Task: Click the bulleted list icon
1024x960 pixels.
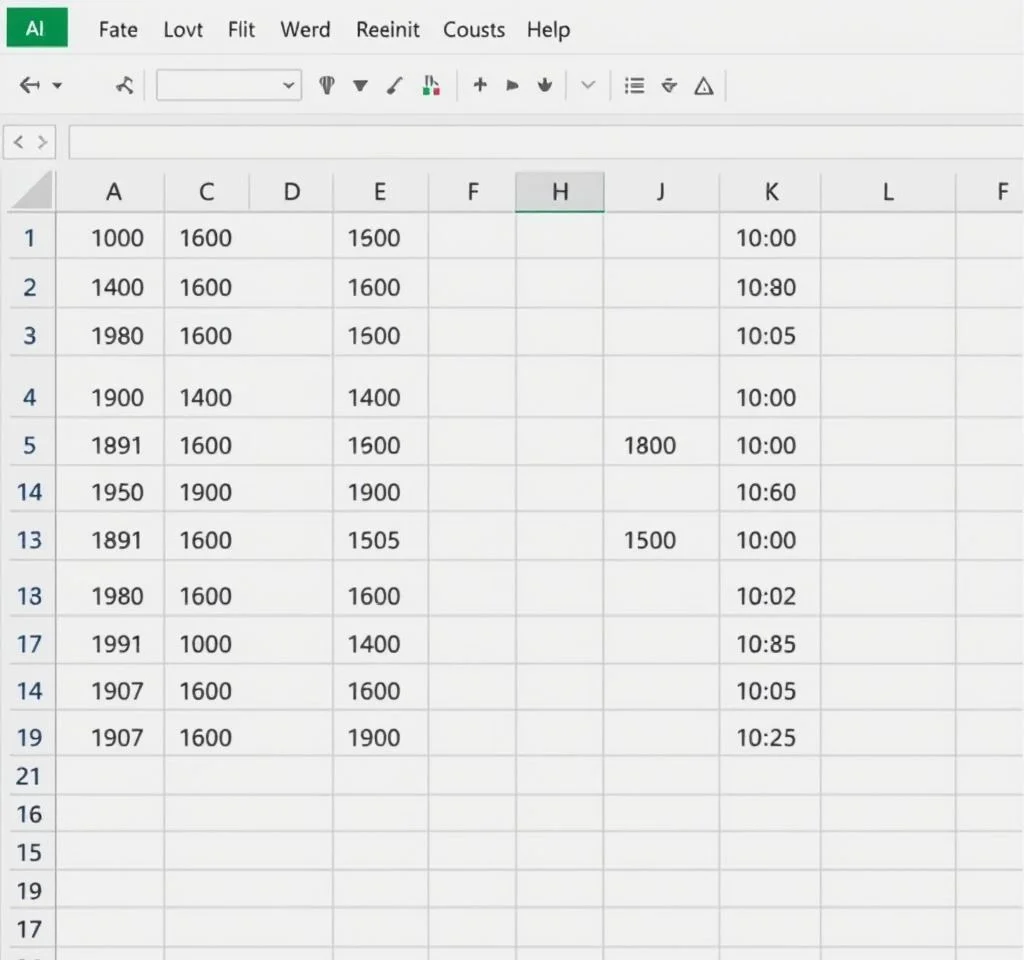Action: tap(634, 86)
